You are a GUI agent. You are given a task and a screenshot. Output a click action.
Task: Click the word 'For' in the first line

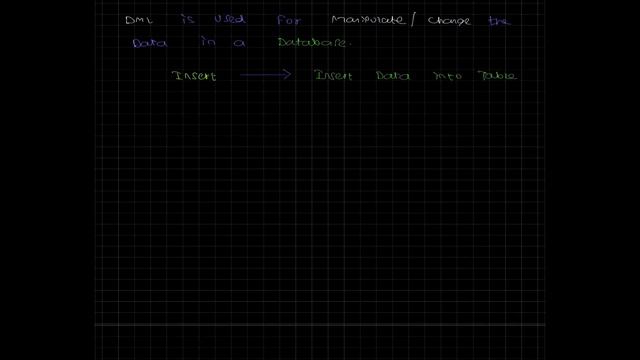tap(289, 20)
